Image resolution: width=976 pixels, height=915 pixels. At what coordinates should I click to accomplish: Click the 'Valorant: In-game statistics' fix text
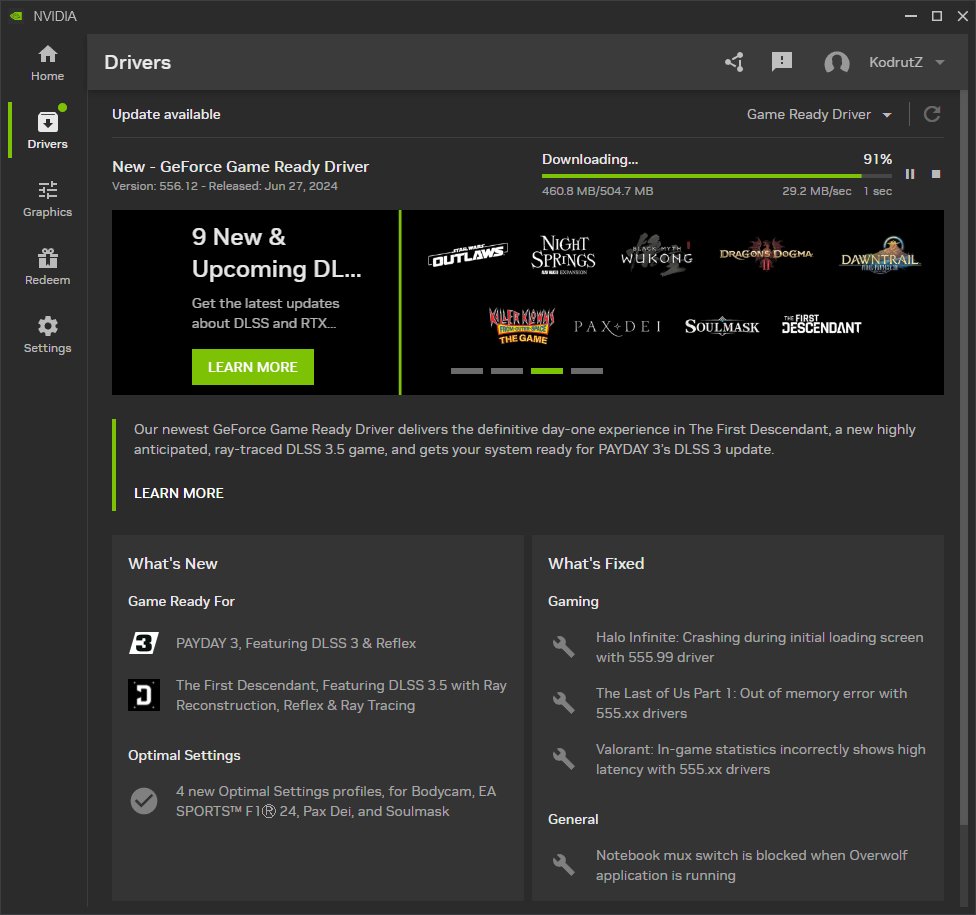point(761,759)
